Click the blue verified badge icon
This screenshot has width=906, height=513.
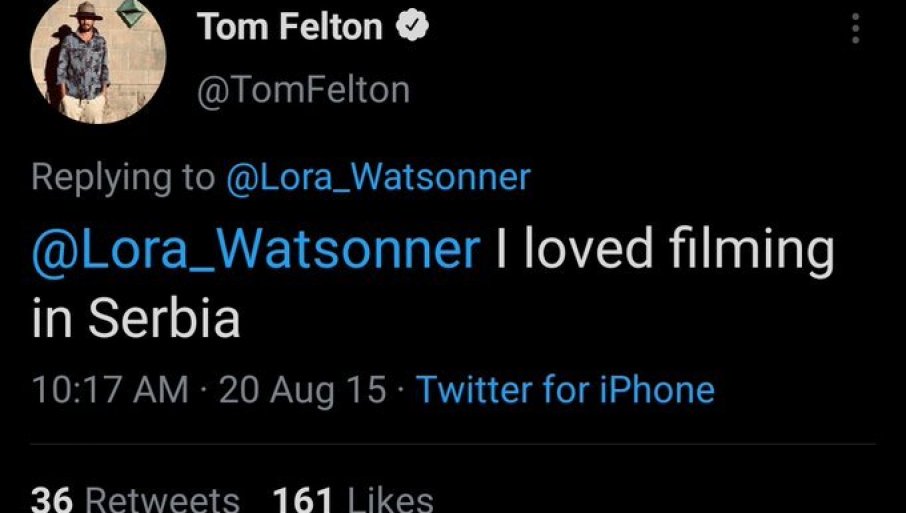(x=412, y=27)
